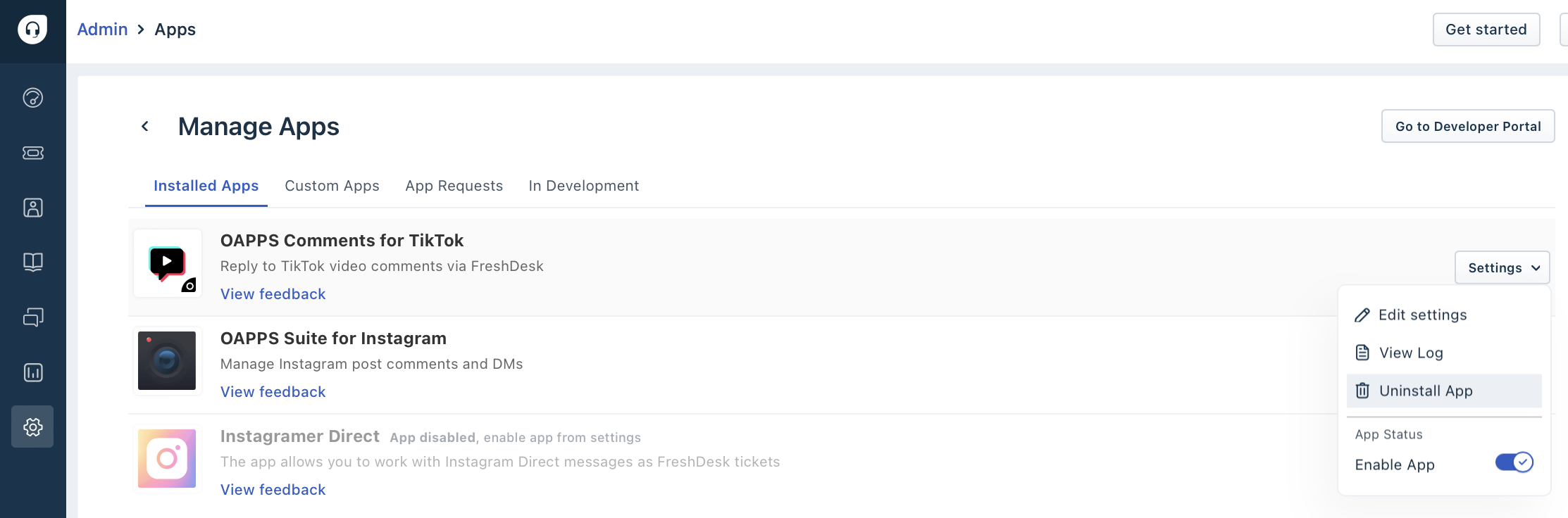This screenshot has width=1568, height=518.
Task: Open the Solutions book icon in sidebar
Action: coord(33,263)
